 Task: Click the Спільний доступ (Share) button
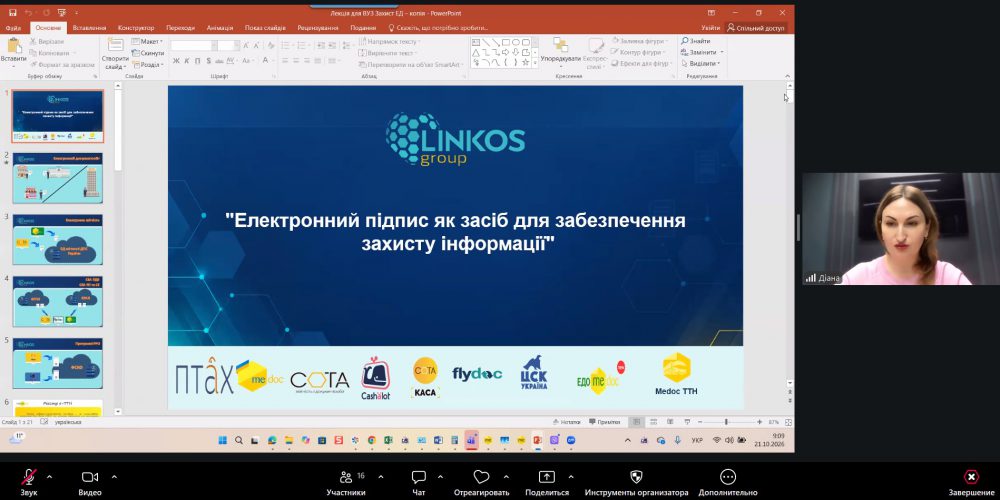click(x=756, y=28)
